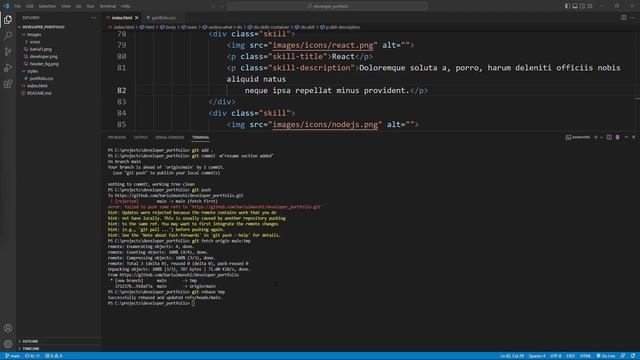The height and width of the screenshot is (360, 640).
Task: Kill terminal with trash icon
Action: 618,138
